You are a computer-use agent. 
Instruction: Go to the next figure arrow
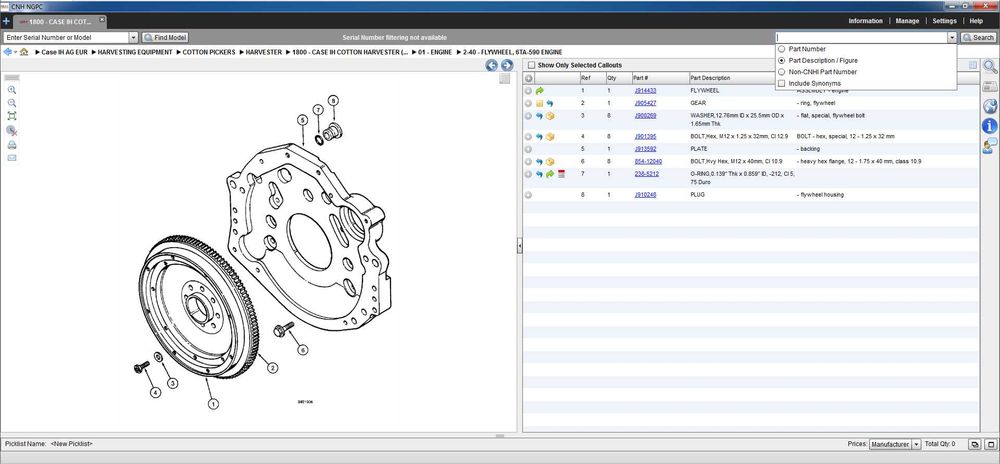pos(506,65)
